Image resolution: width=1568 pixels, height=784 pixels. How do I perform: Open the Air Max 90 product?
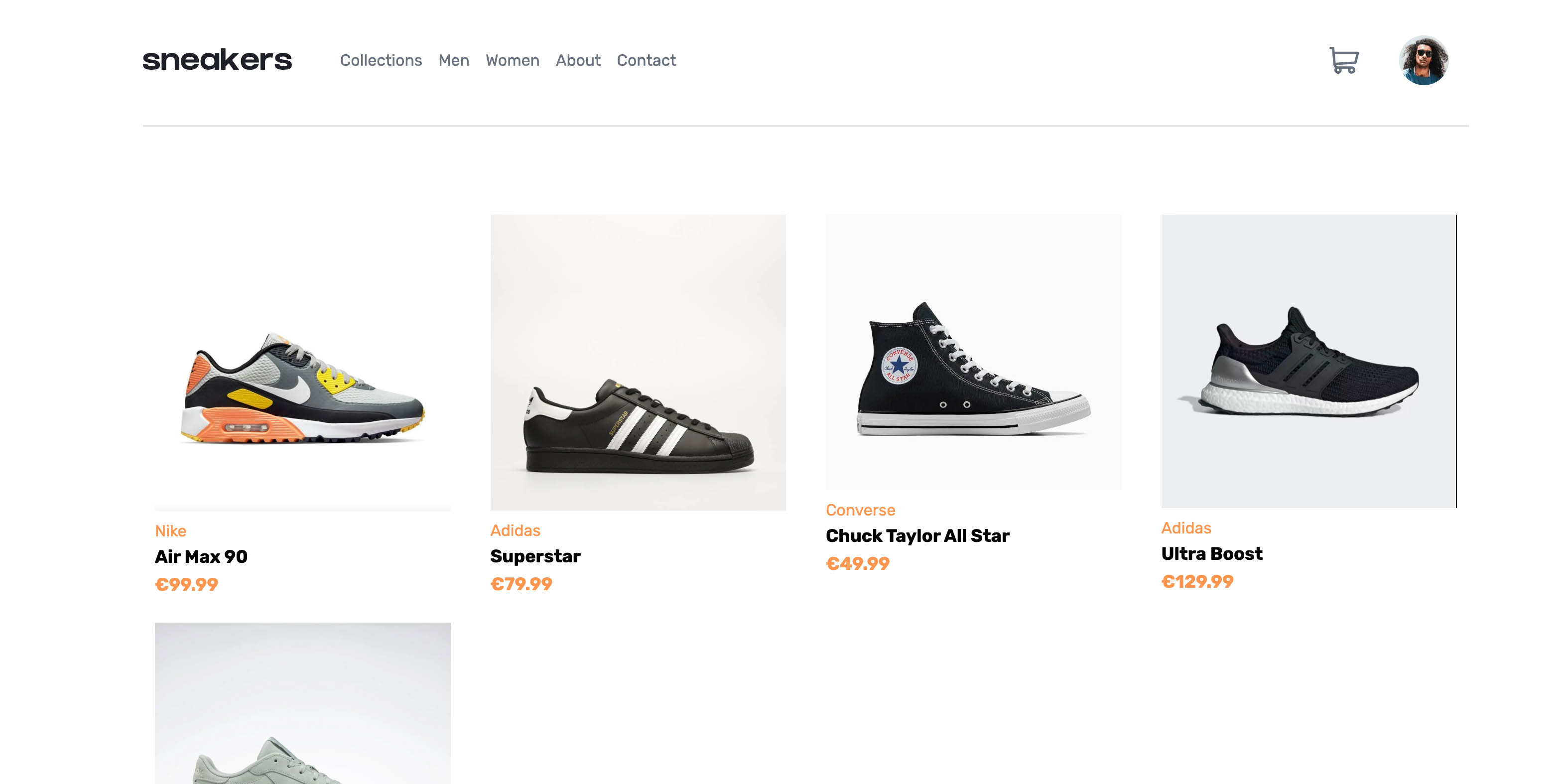[201, 556]
